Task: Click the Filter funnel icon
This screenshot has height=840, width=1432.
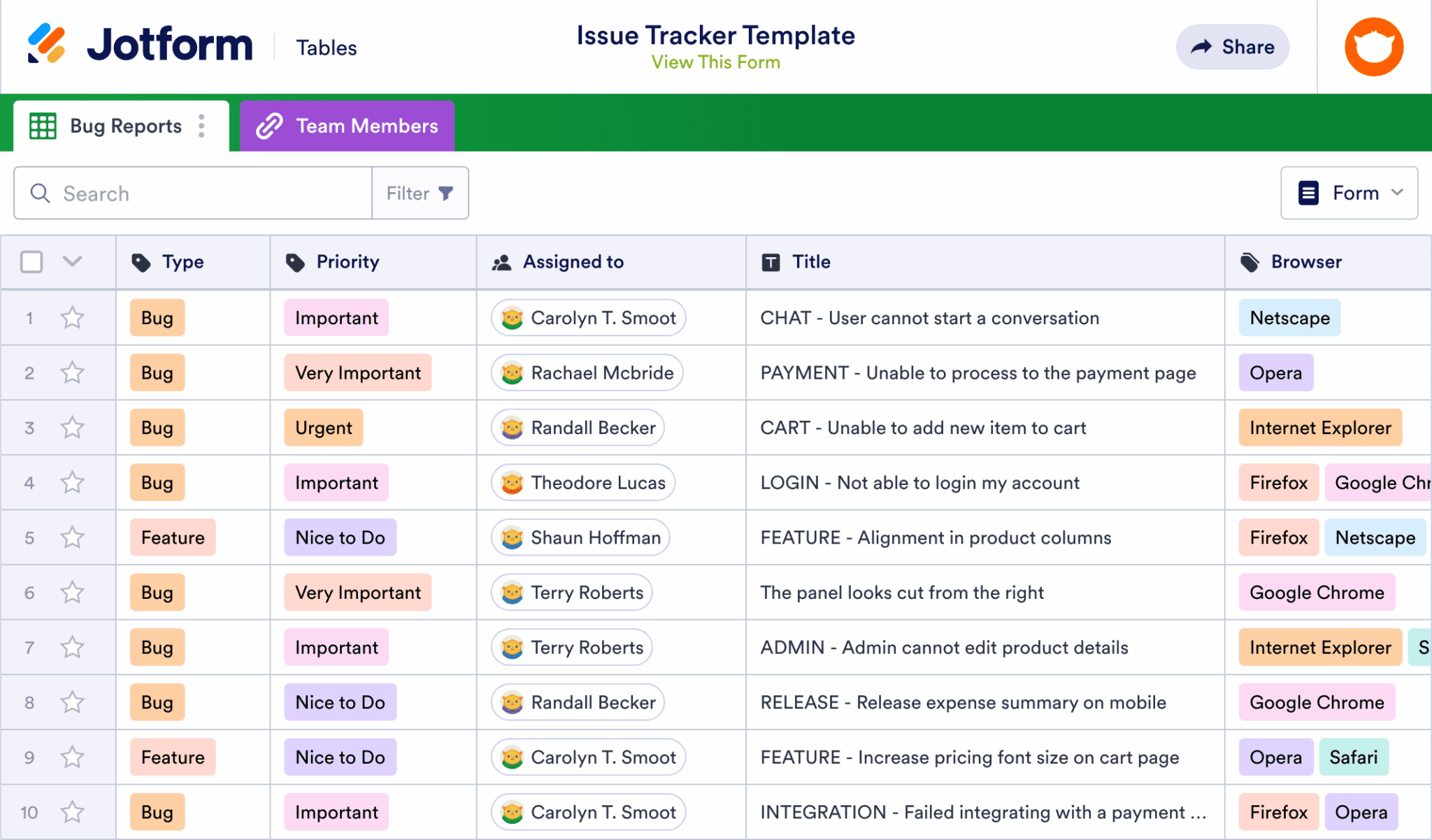Action: [446, 193]
